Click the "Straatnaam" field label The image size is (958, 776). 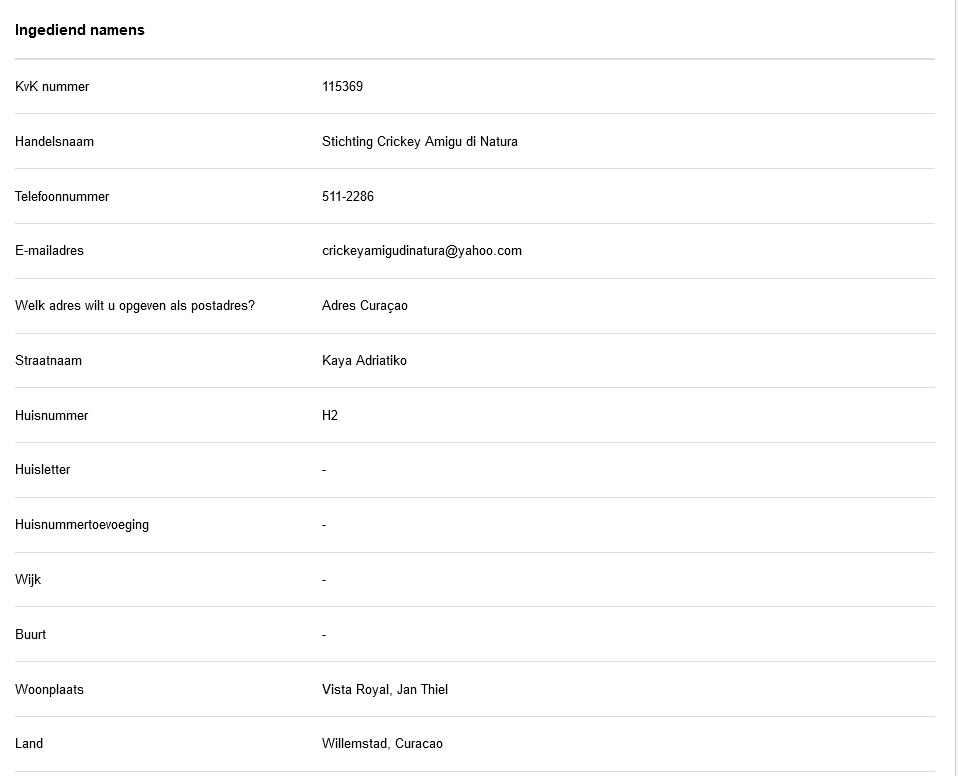click(x=48, y=361)
